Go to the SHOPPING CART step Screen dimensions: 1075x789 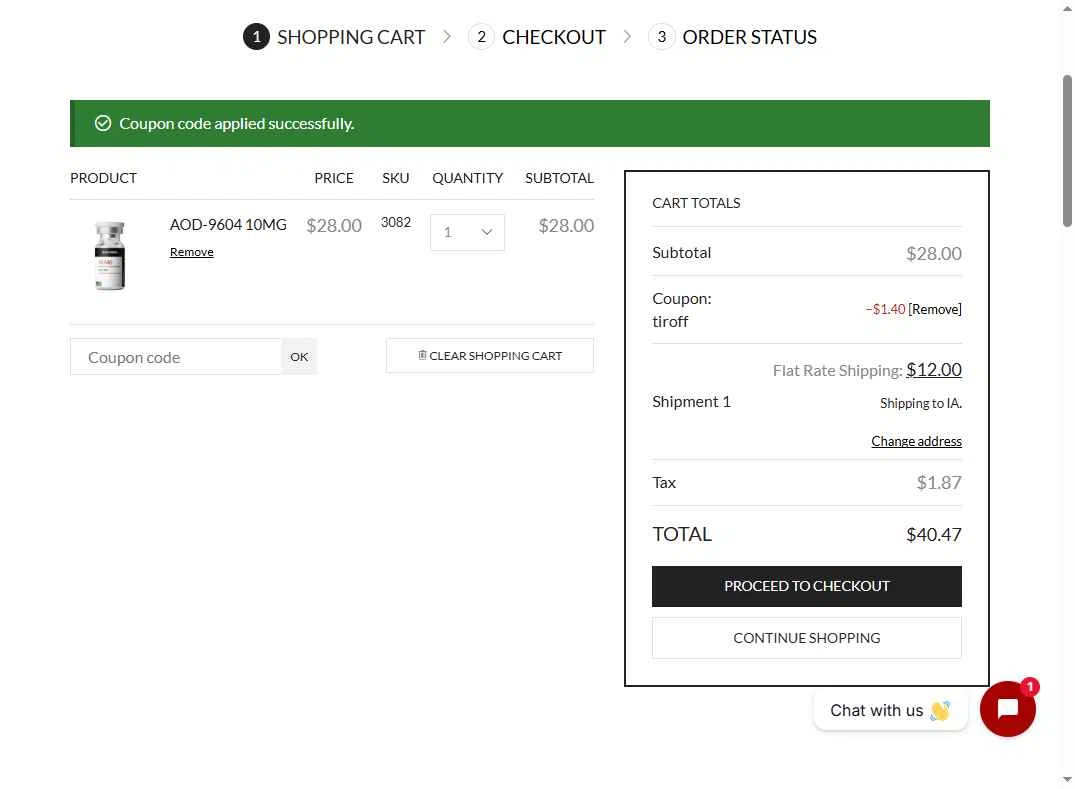351,37
